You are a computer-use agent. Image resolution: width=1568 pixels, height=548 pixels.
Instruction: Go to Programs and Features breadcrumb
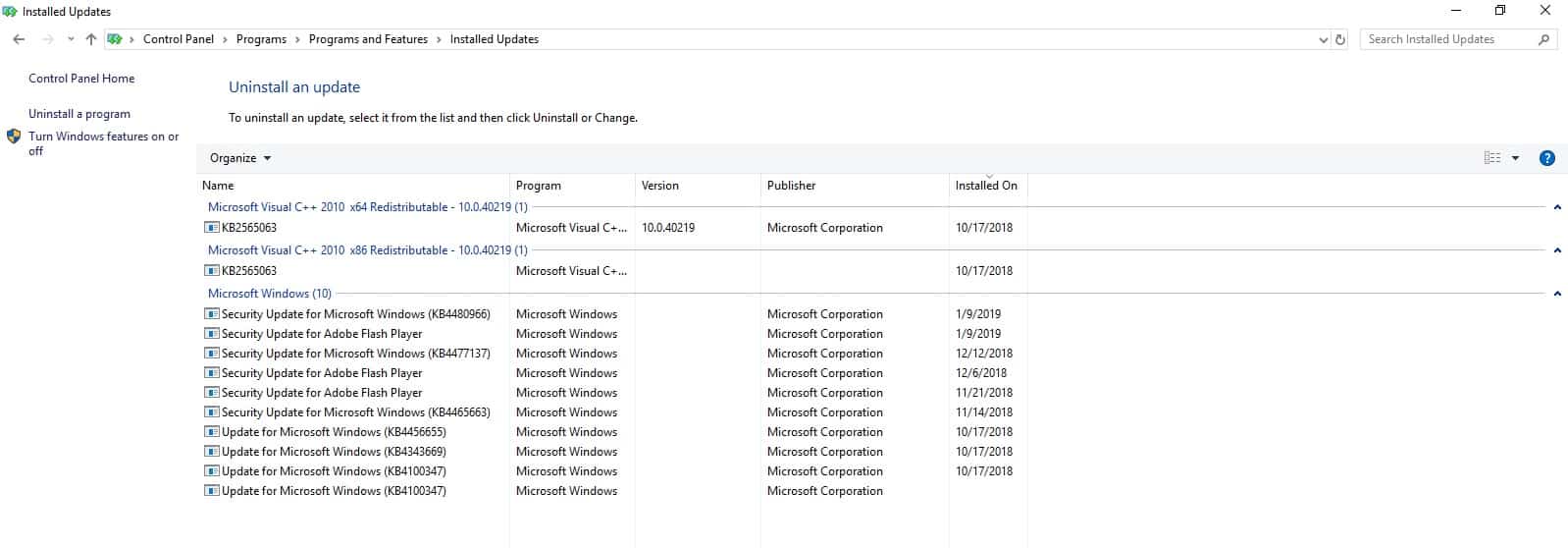point(368,39)
